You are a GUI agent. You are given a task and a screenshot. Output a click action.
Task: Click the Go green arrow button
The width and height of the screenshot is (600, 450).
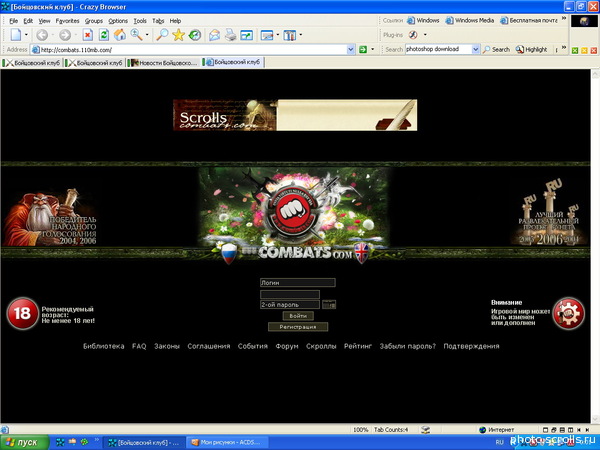[363, 49]
